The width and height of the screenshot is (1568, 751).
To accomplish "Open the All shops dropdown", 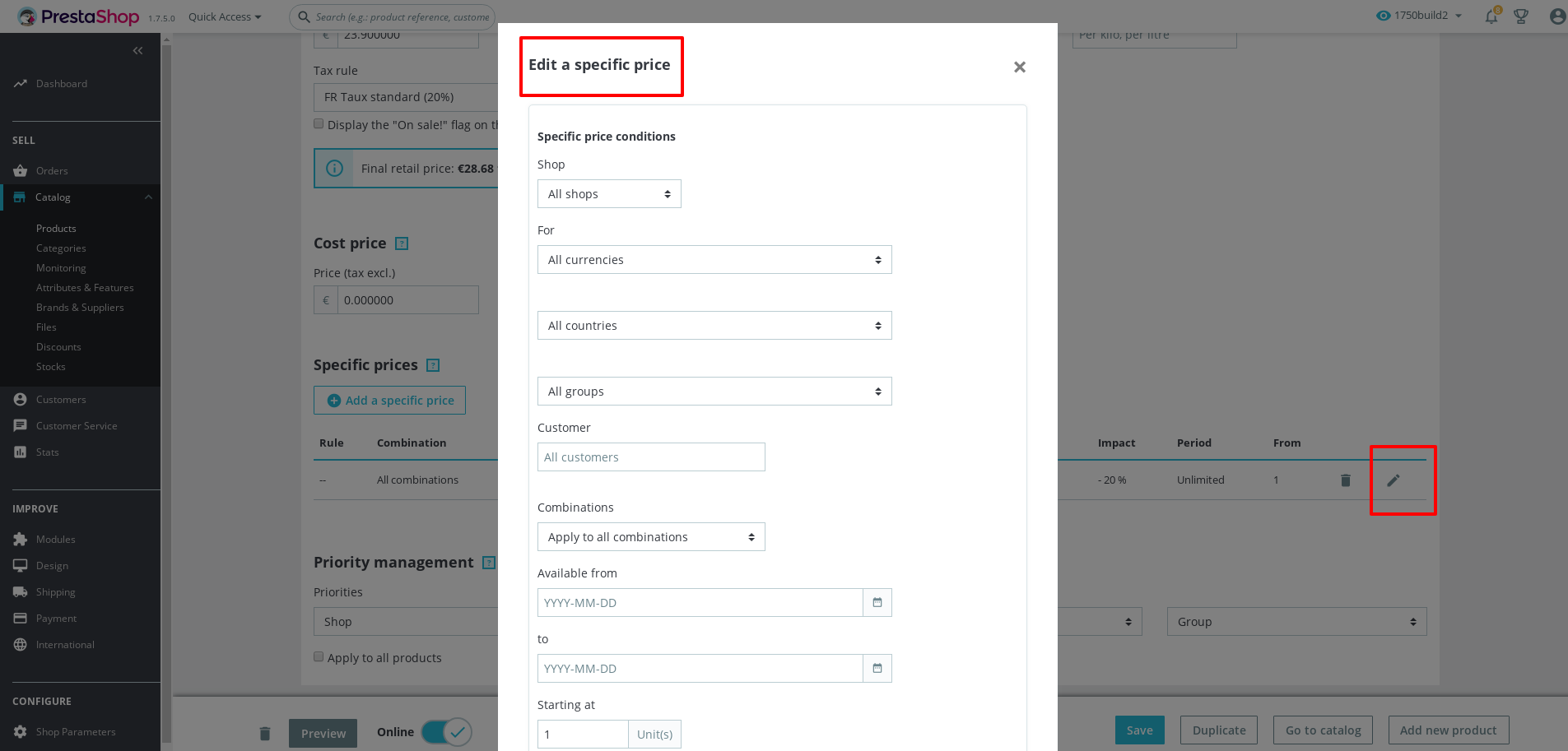I will pos(609,193).
